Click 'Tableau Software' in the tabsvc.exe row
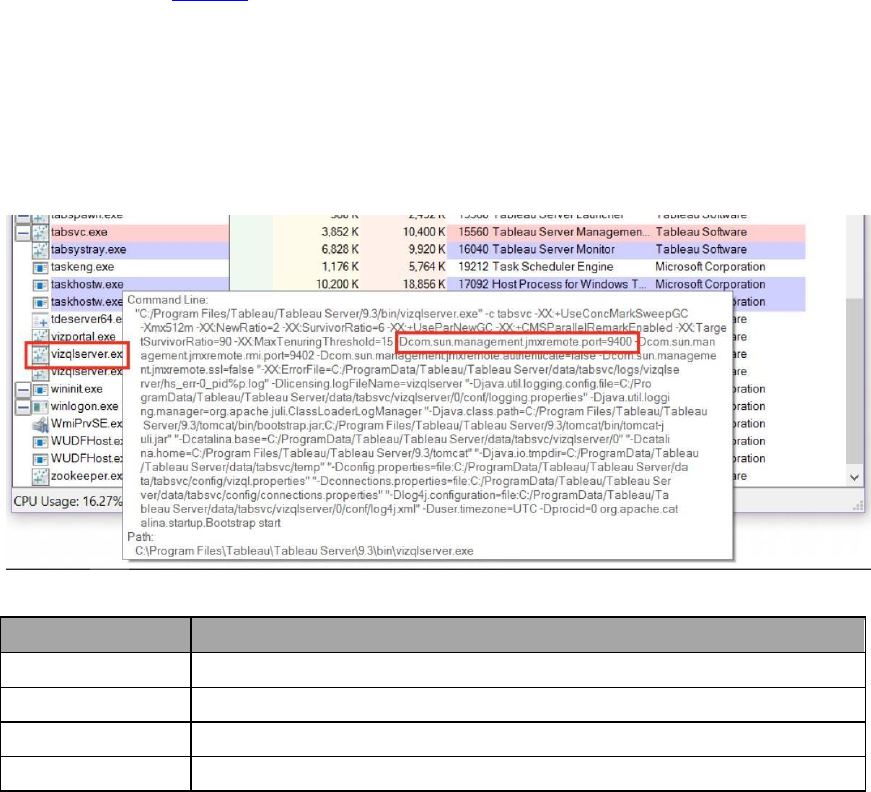The image size is (871, 792). pyautogui.click(x=701, y=232)
